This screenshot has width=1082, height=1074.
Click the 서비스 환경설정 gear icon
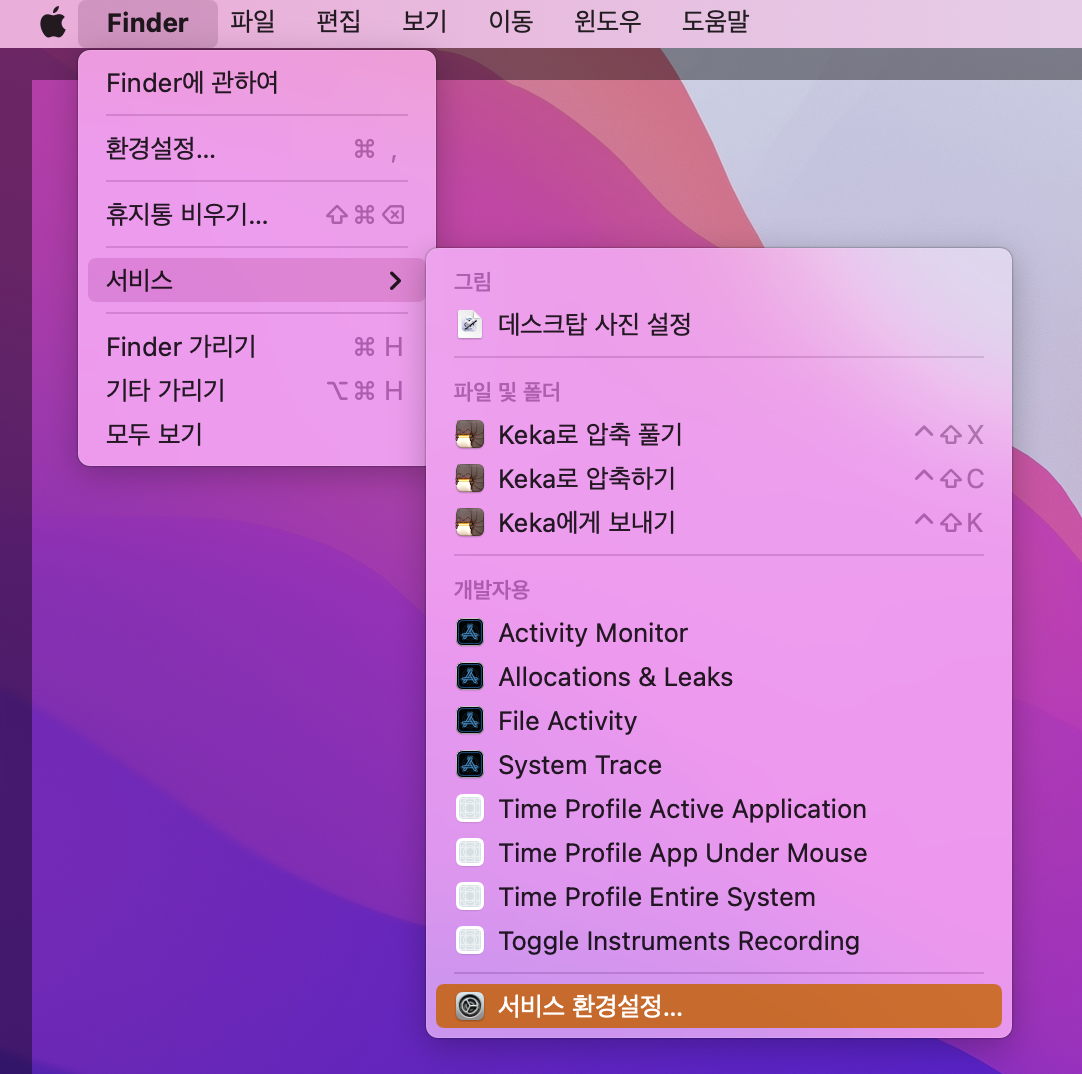click(x=470, y=1006)
